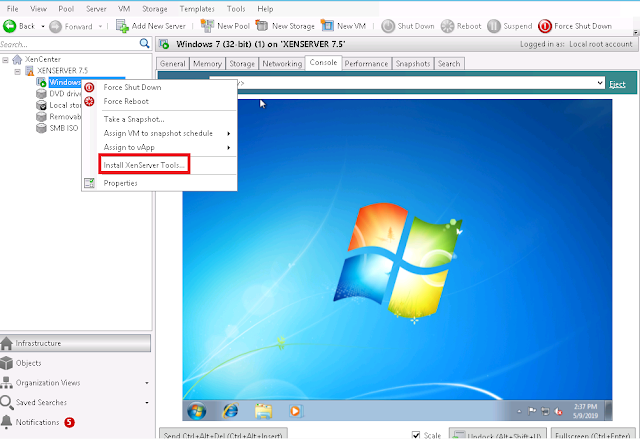The height and width of the screenshot is (439, 640).
Task: Click the XENSERVER 7.5 server icon
Action: pos(29,71)
